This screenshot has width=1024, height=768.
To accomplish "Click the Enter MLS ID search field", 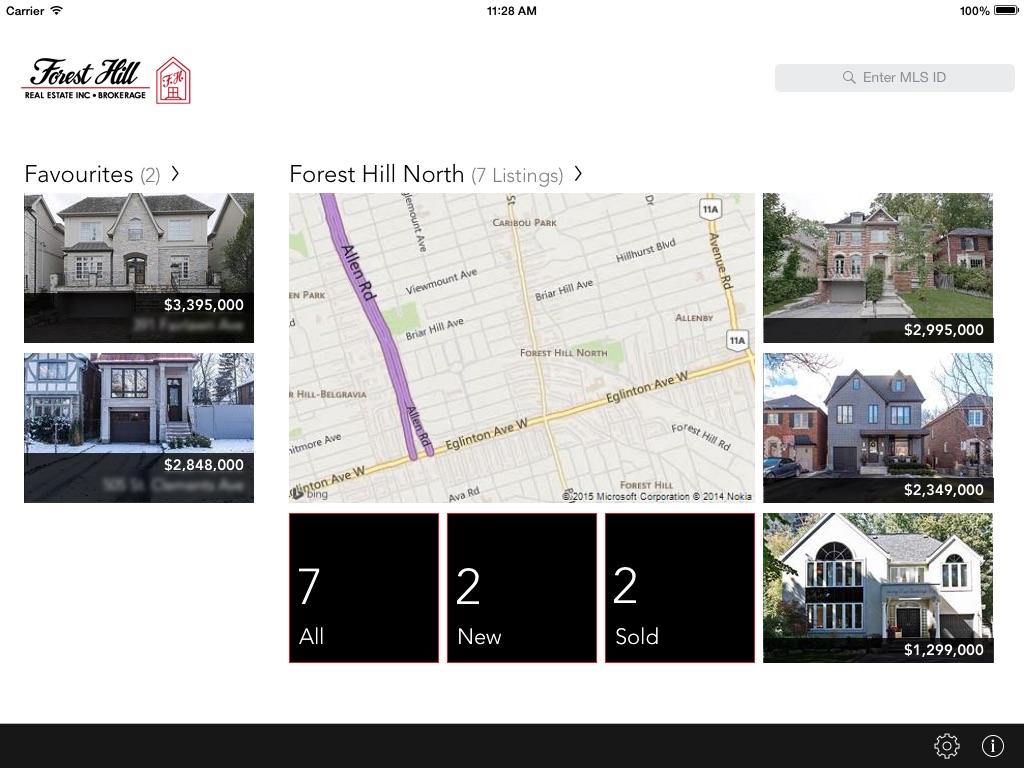I will 895,78.
